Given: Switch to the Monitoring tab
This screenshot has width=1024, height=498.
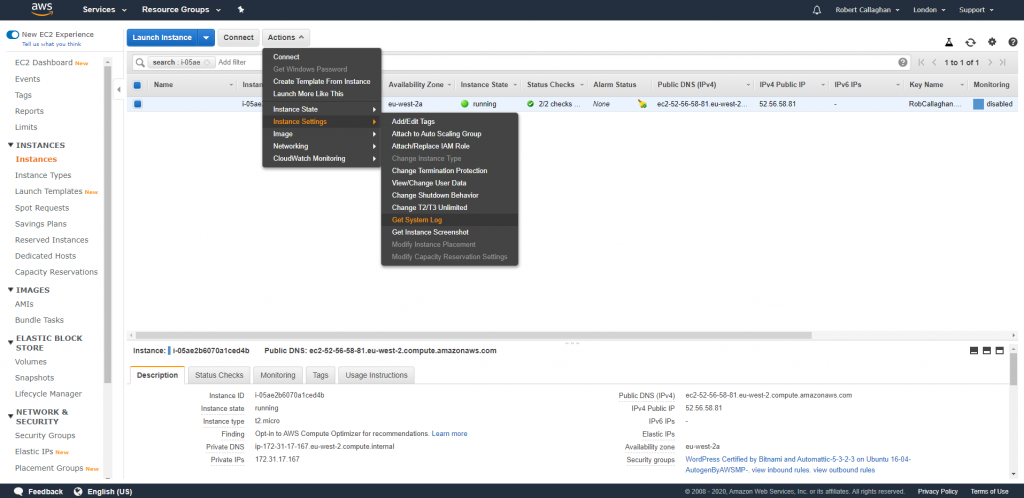Looking at the screenshot, I should 278,375.
